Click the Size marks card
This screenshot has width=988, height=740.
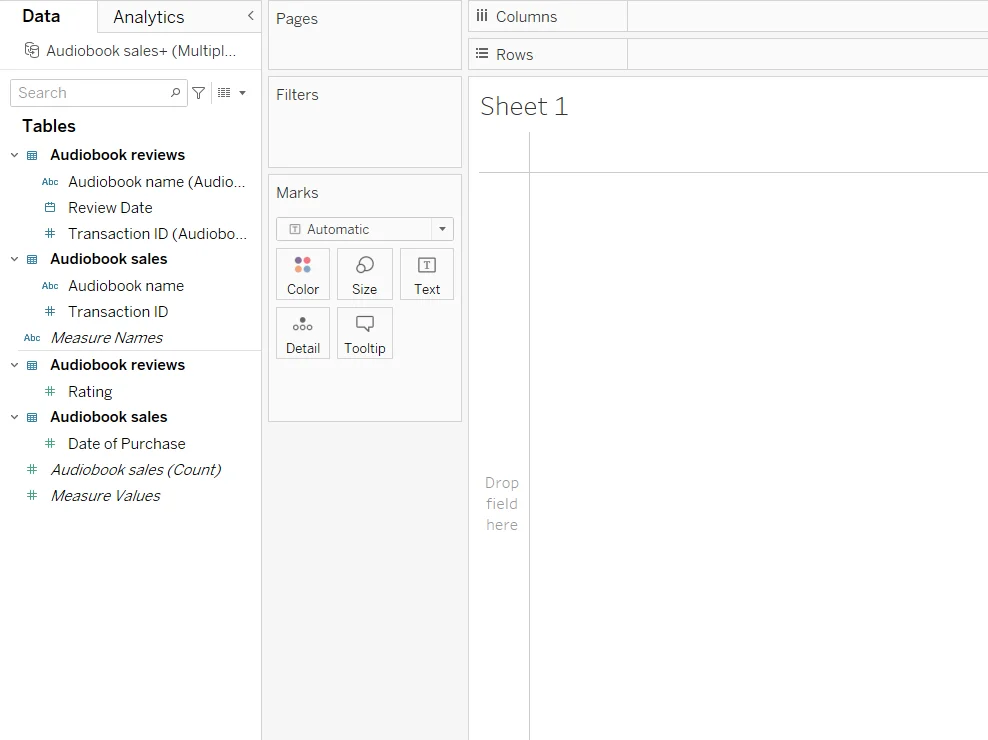[x=365, y=274]
